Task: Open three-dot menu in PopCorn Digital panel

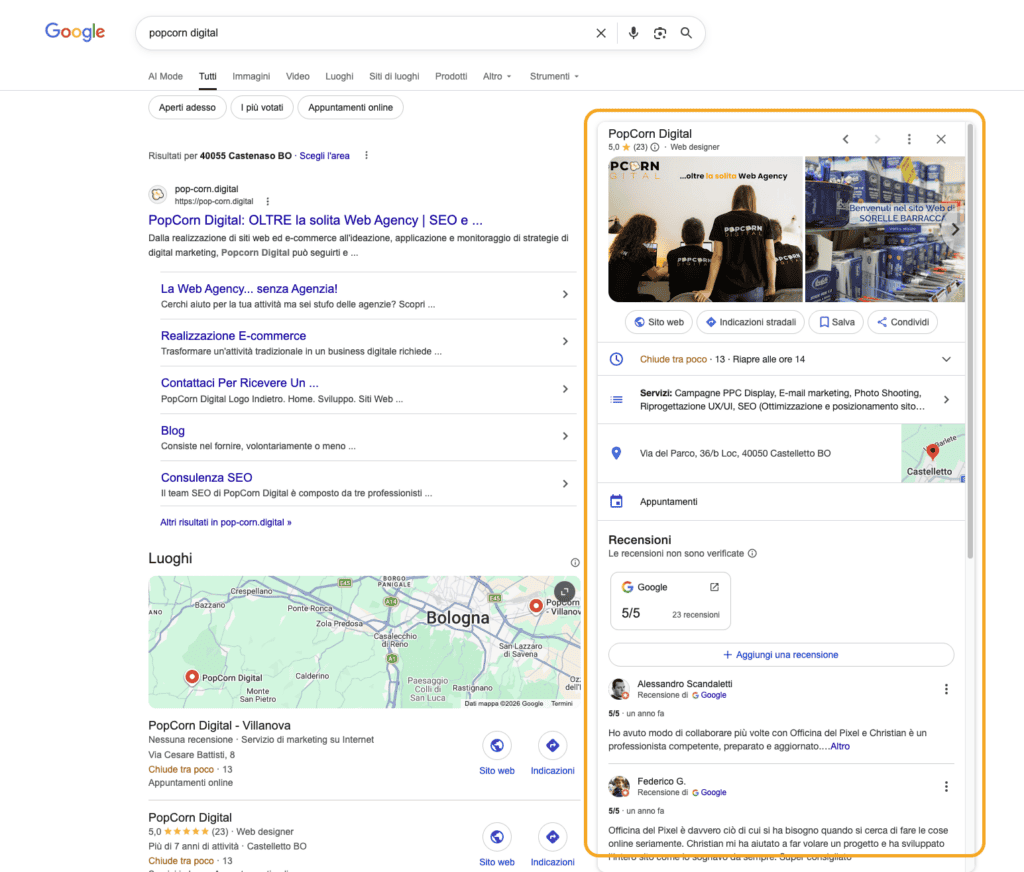Action: point(909,139)
